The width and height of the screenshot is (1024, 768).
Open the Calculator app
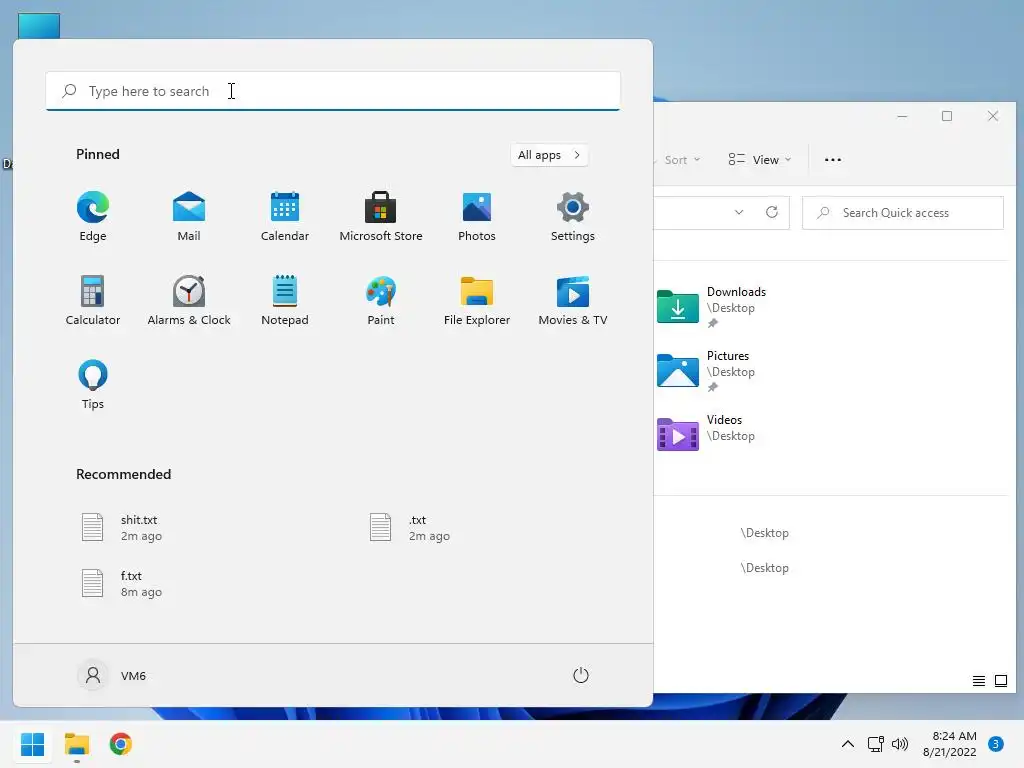tap(93, 300)
